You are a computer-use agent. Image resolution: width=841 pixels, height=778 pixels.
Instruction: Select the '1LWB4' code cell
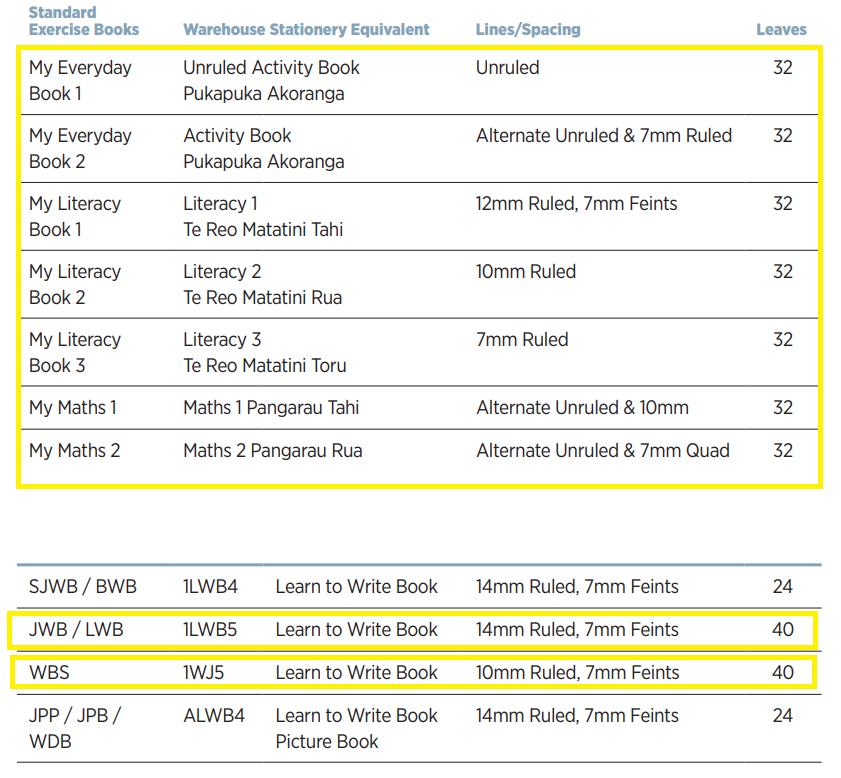[210, 587]
